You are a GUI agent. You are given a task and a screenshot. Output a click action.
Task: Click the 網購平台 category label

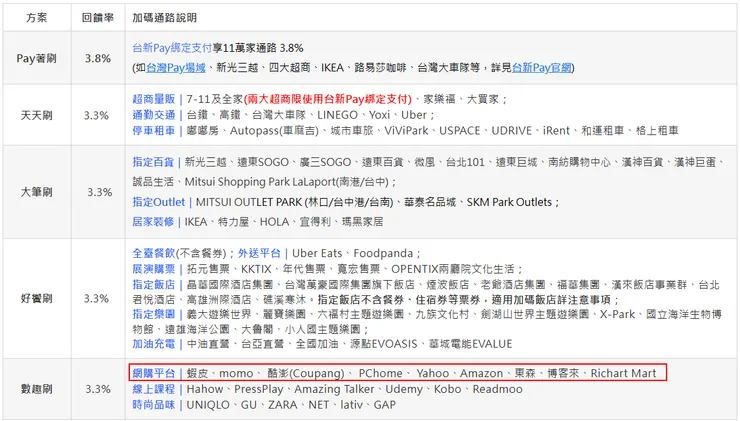pos(154,373)
